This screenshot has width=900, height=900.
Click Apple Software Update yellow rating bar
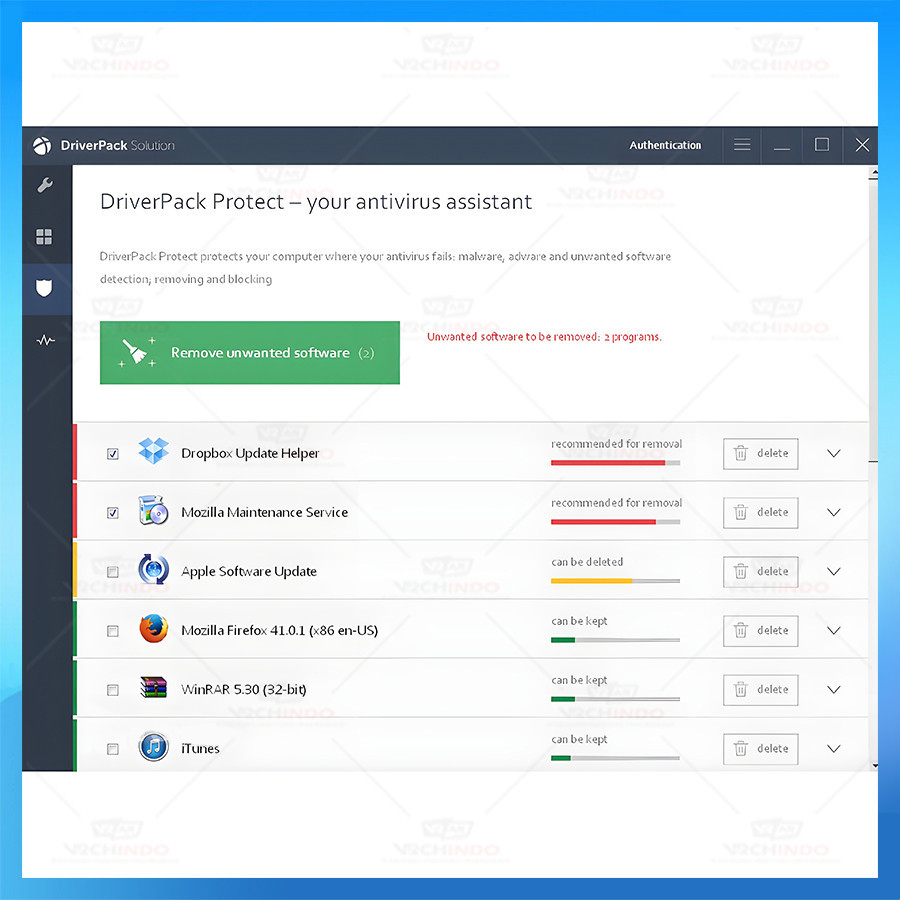coord(615,581)
